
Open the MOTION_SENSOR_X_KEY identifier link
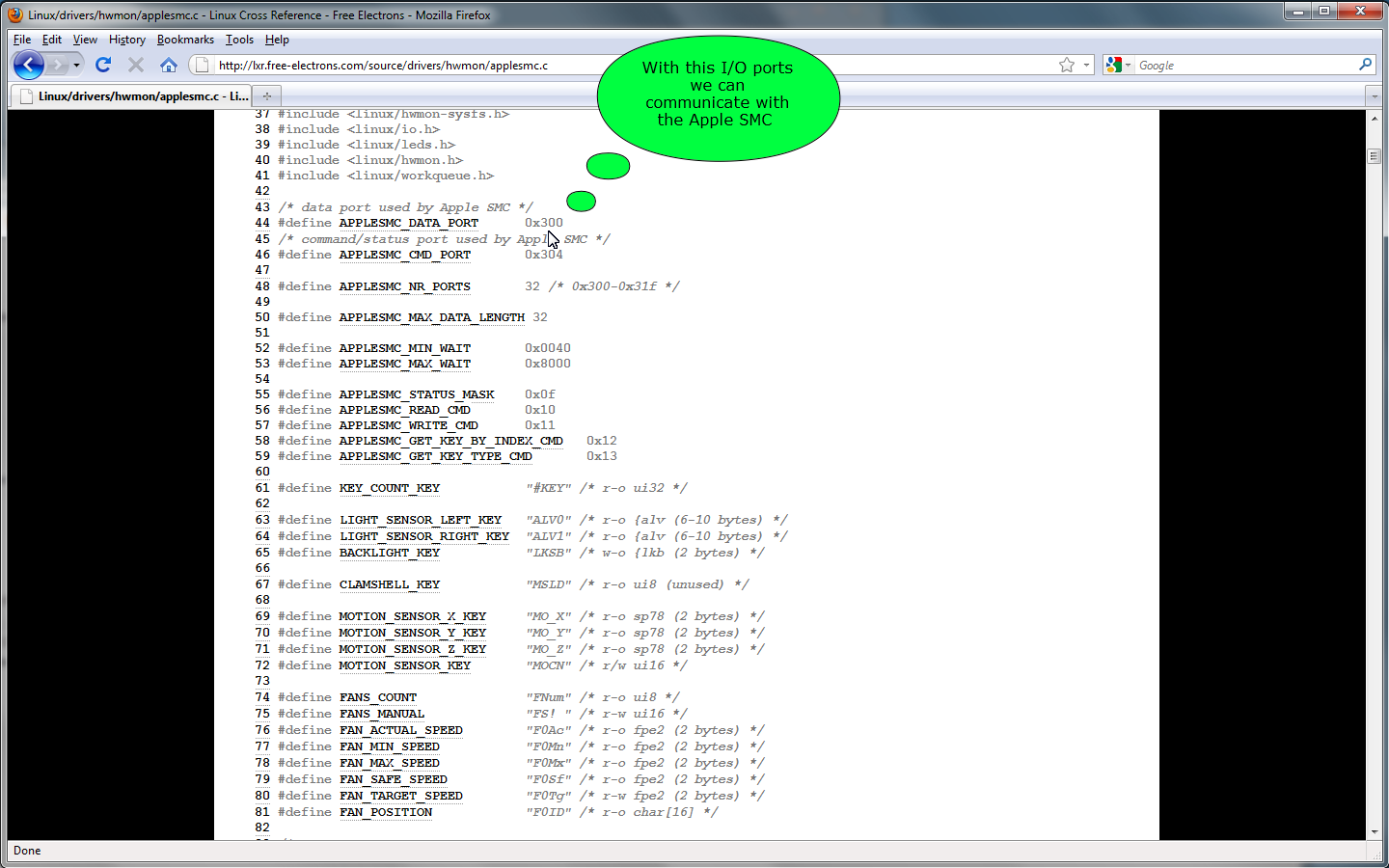point(412,616)
